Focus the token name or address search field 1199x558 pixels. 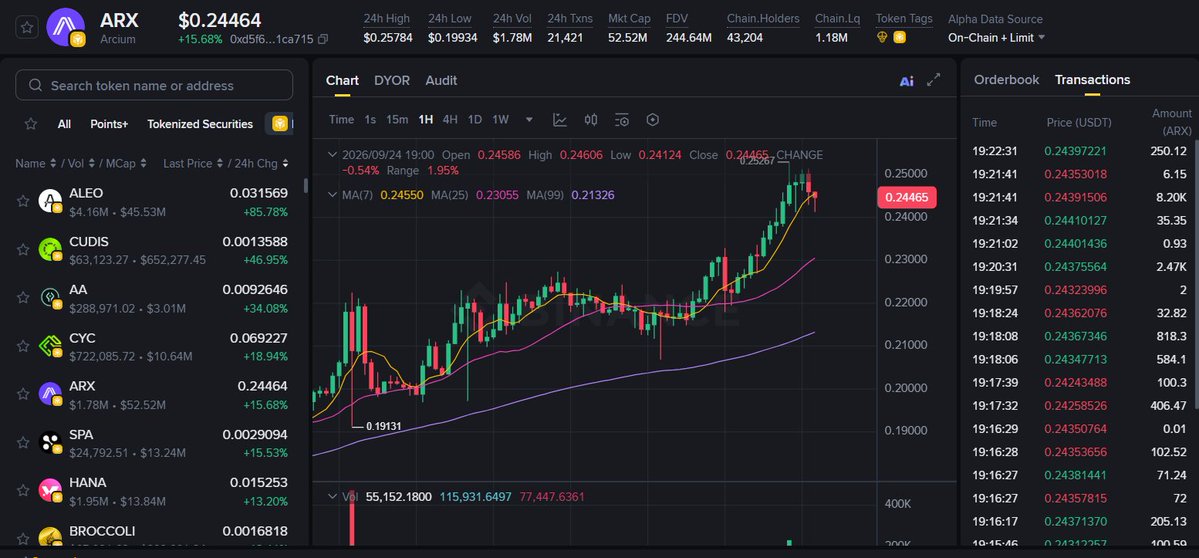(x=154, y=85)
